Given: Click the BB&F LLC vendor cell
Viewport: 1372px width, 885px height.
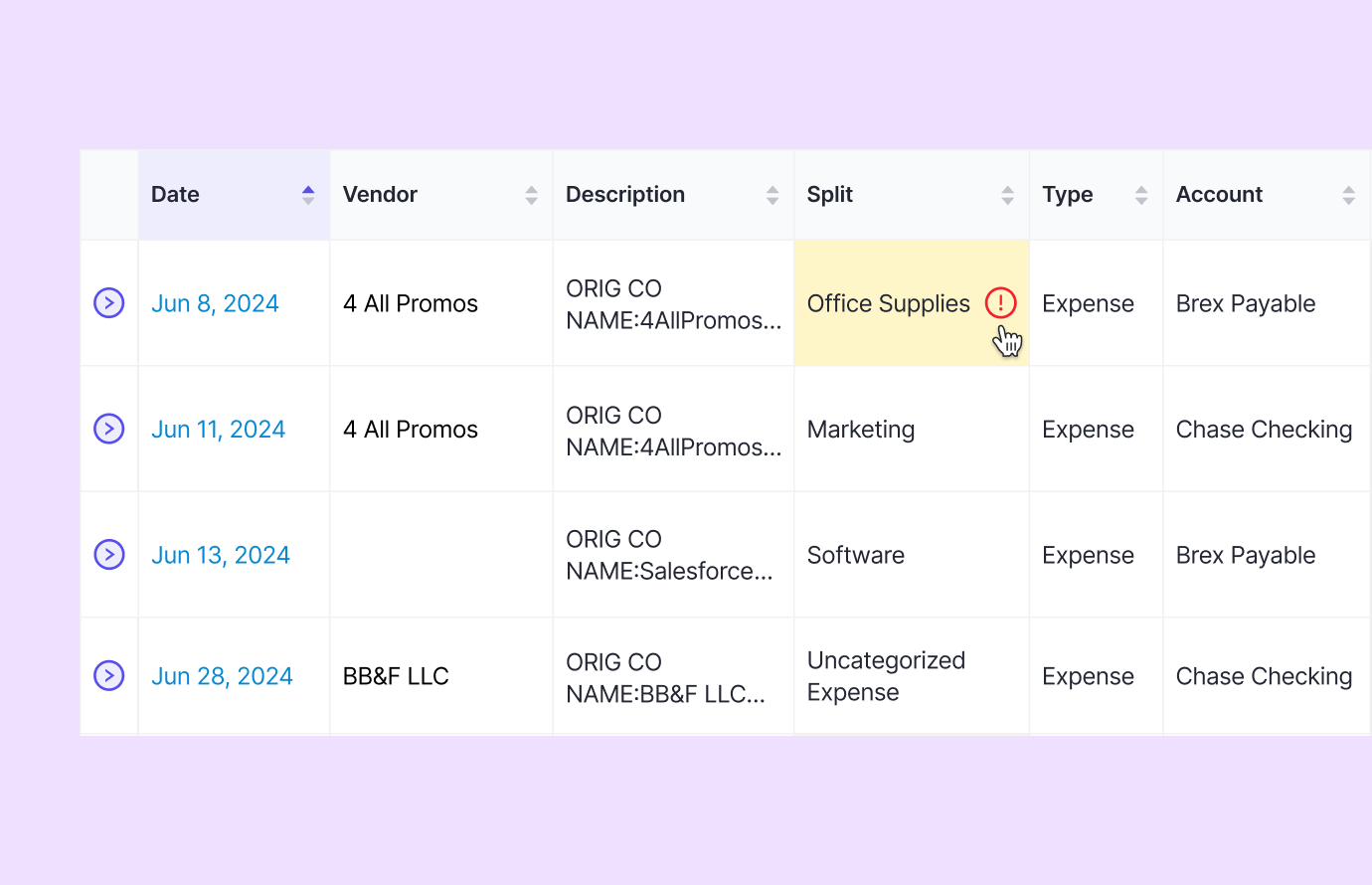Looking at the screenshot, I should pos(397,675).
